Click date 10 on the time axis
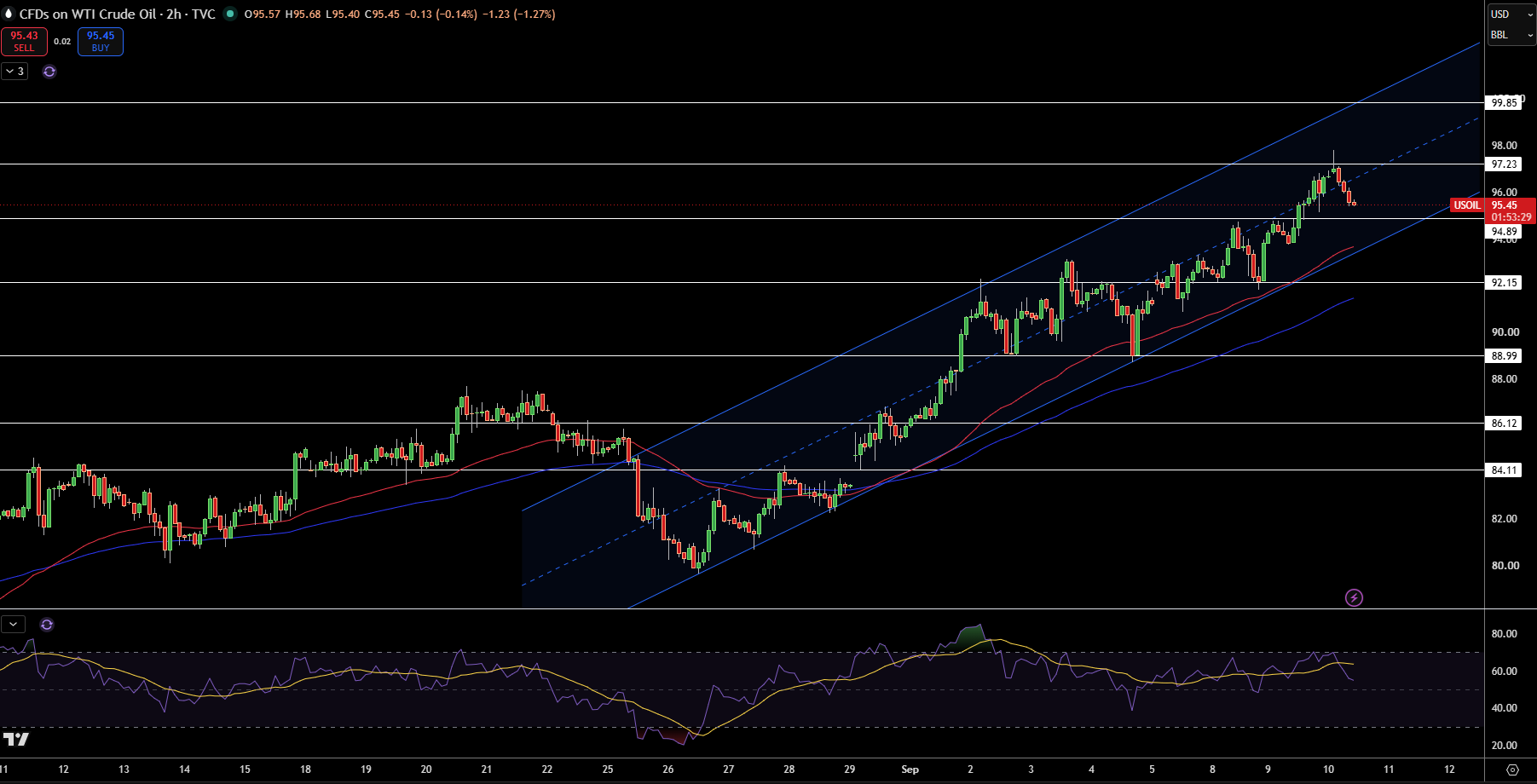The width and height of the screenshot is (1537, 784). coord(1328,770)
